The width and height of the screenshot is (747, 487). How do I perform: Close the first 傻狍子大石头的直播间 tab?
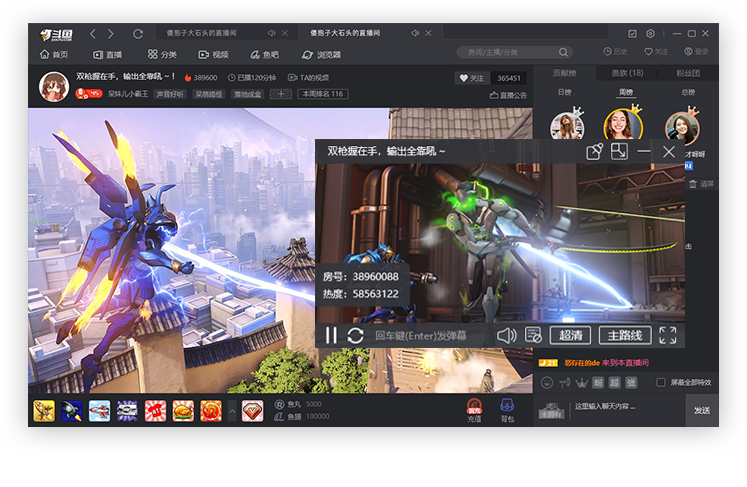point(285,33)
